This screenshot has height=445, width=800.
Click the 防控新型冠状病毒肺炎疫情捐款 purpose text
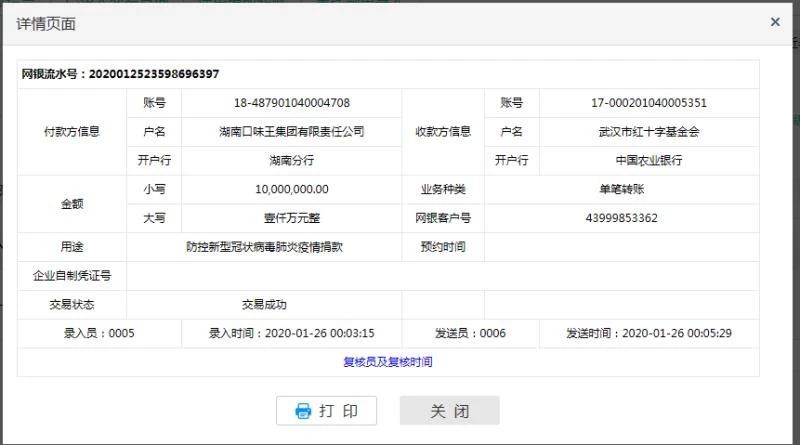tap(264, 247)
